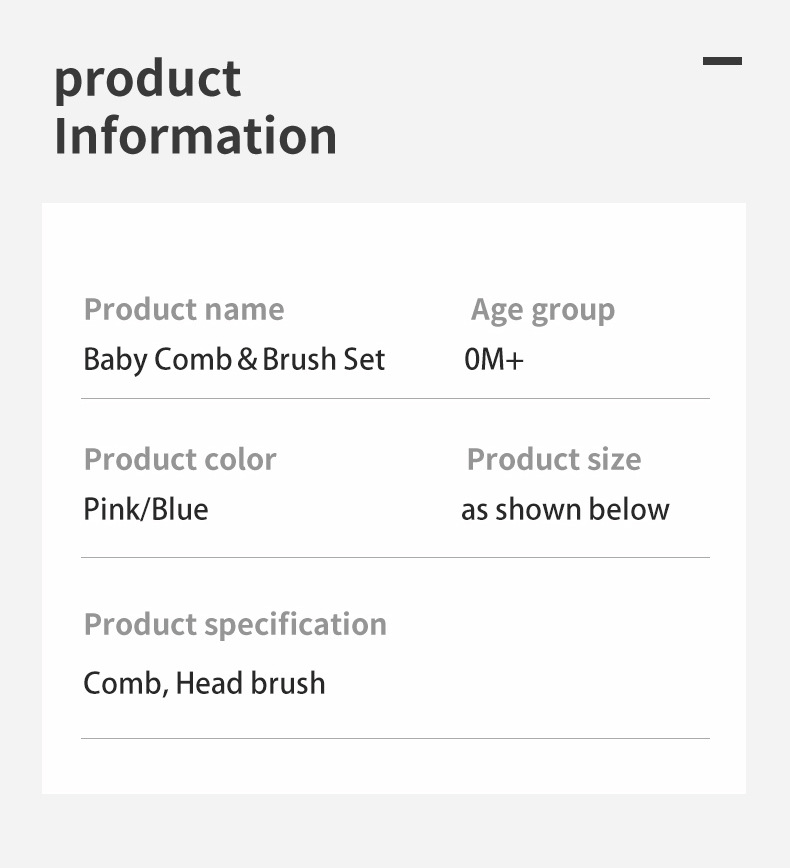Click the divider line below Product specification row

point(395,738)
